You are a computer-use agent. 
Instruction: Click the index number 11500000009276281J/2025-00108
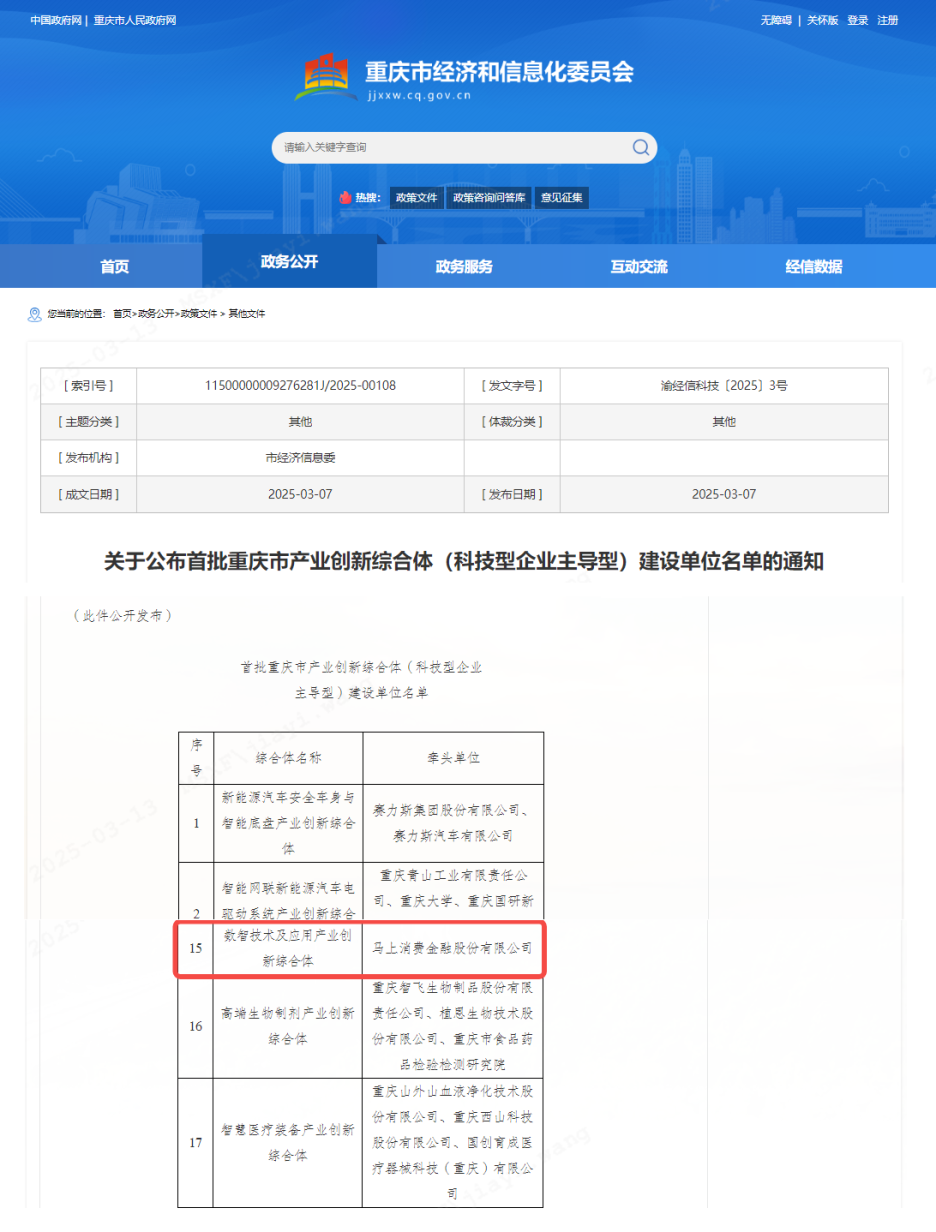(x=301, y=386)
